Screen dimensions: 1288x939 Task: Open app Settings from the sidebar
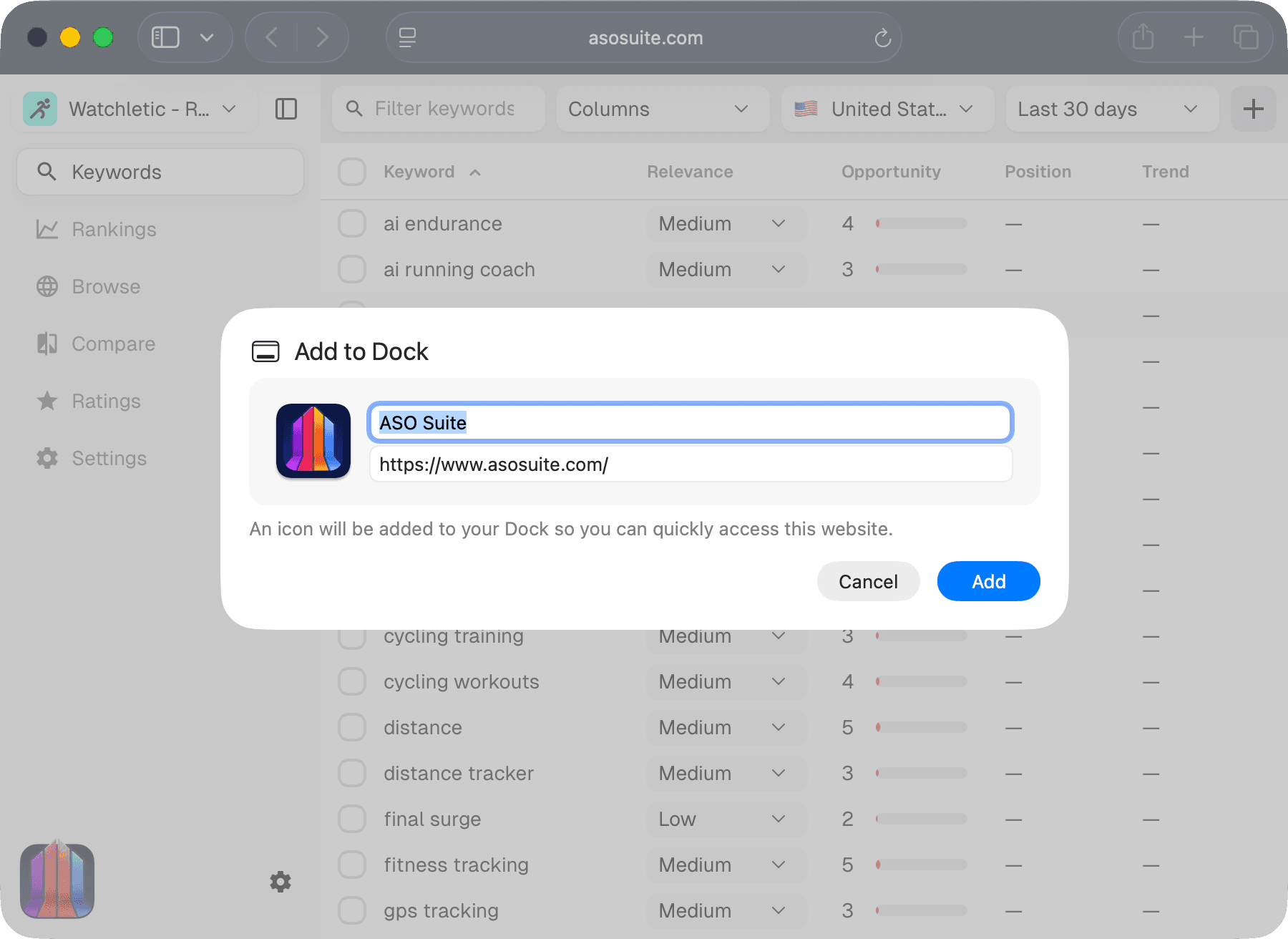click(x=109, y=458)
